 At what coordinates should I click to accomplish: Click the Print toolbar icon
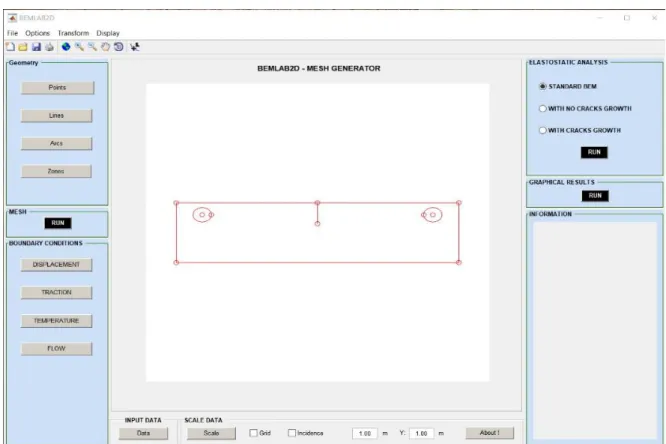point(49,47)
